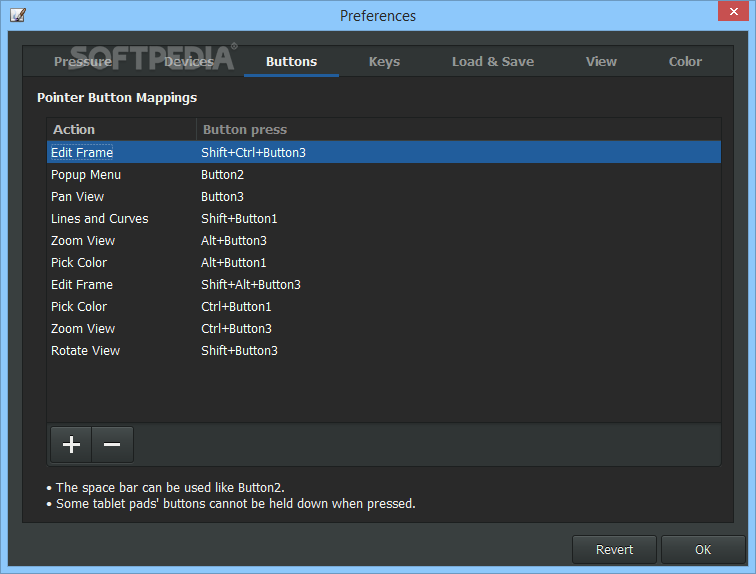Choose the Lines and Curves row
756x574 pixels.
pos(100,219)
